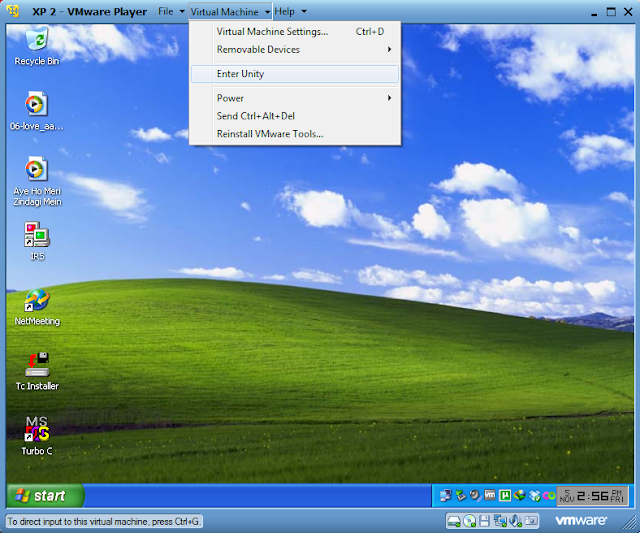Click the CD/DVD drive device status icon

click(x=469, y=521)
